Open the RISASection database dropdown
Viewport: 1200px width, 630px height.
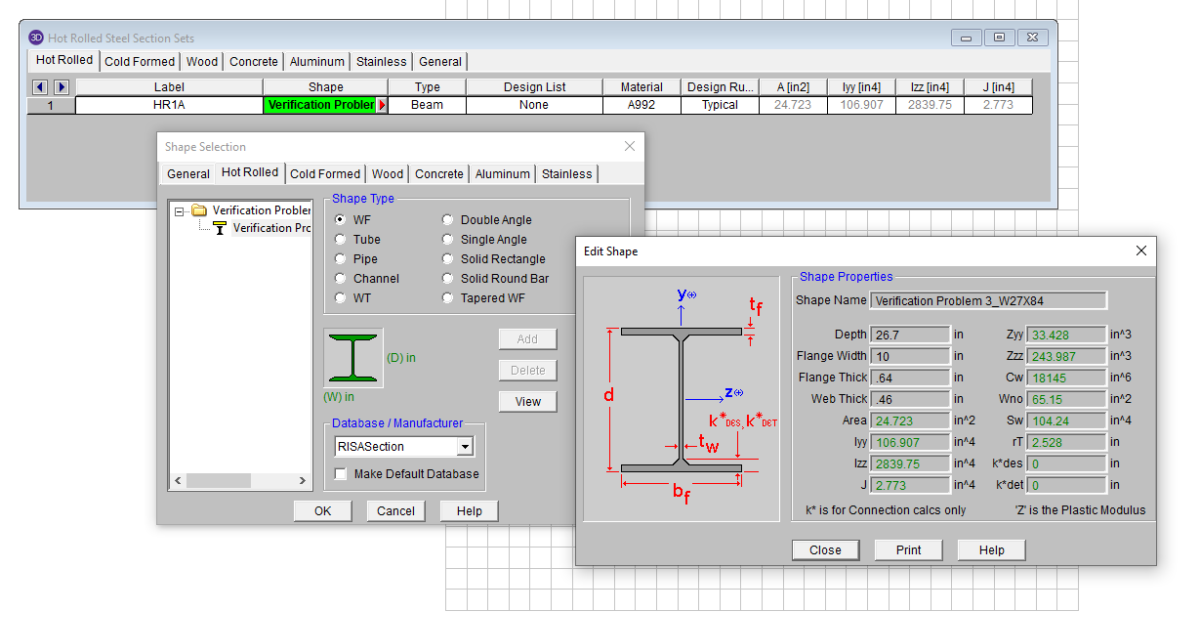click(x=465, y=447)
